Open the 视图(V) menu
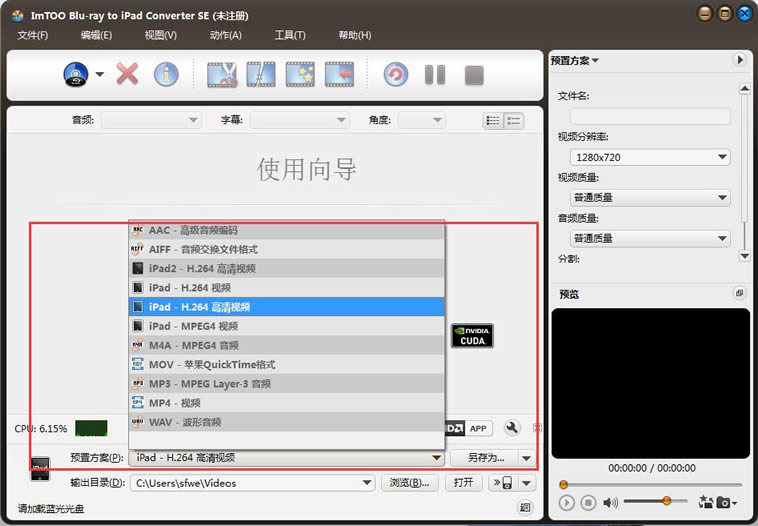758x526 pixels. pos(160,35)
